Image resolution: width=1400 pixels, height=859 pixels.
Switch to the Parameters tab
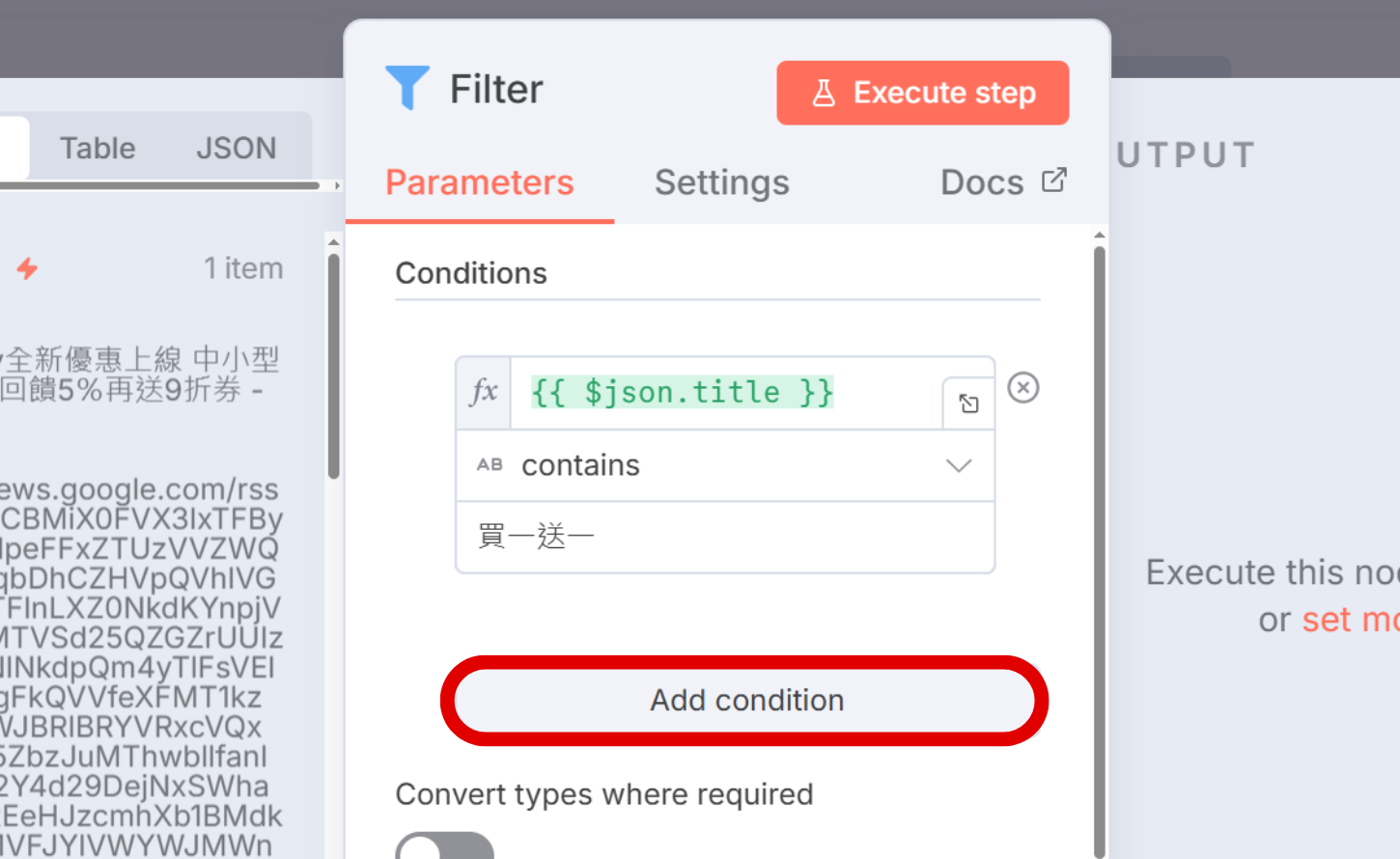click(479, 182)
